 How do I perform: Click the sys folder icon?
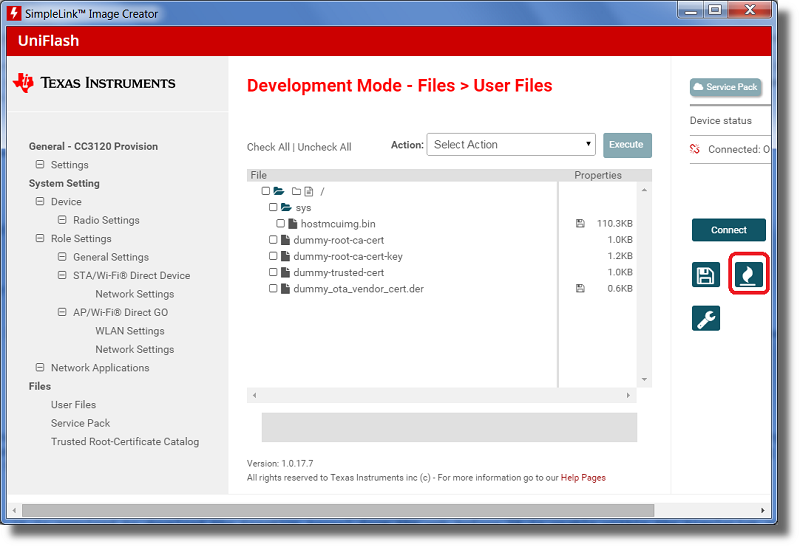click(286, 207)
